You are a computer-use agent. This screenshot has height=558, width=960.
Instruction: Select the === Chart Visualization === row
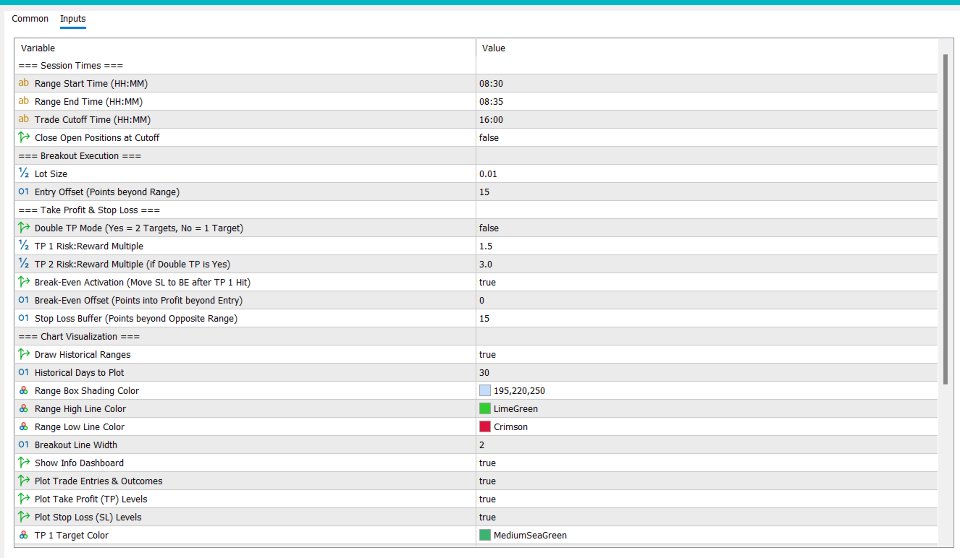pos(476,336)
